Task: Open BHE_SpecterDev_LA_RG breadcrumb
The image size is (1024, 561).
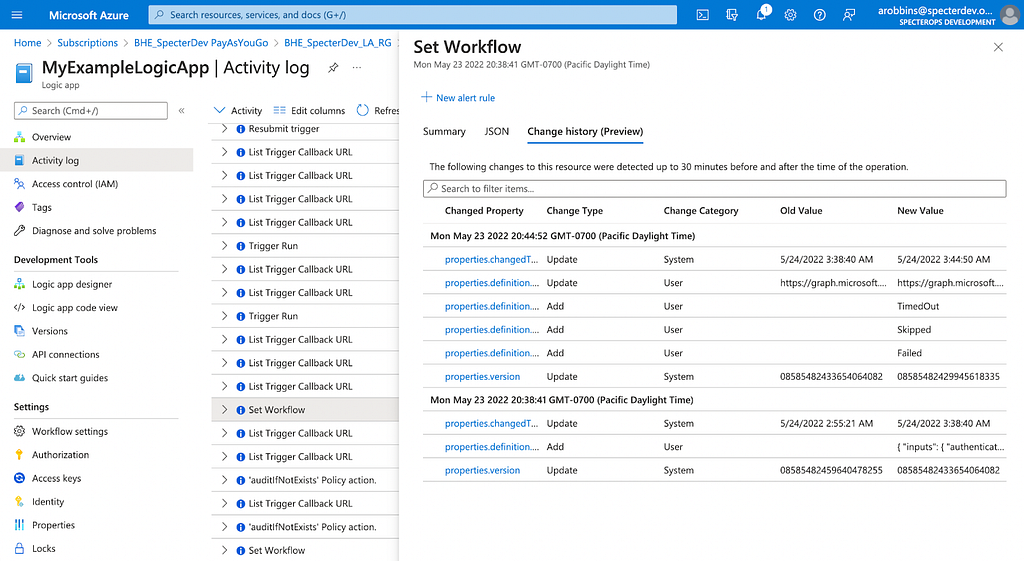Action: coord(338,42)
